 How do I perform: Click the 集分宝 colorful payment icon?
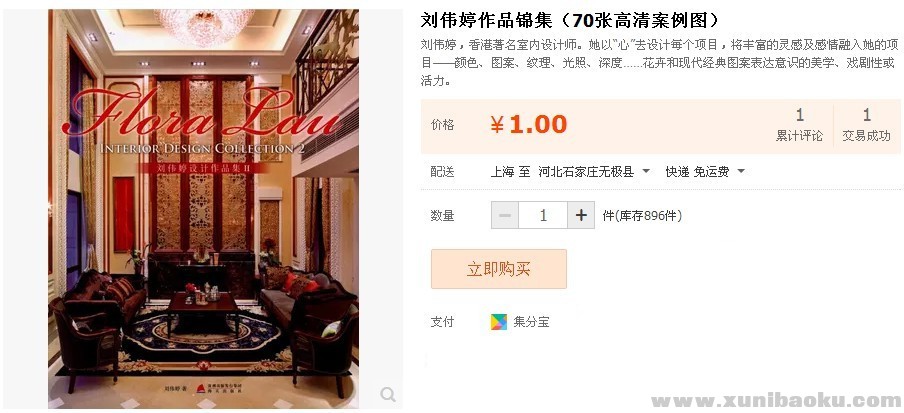pyautogui.click(x=499, y=322)
